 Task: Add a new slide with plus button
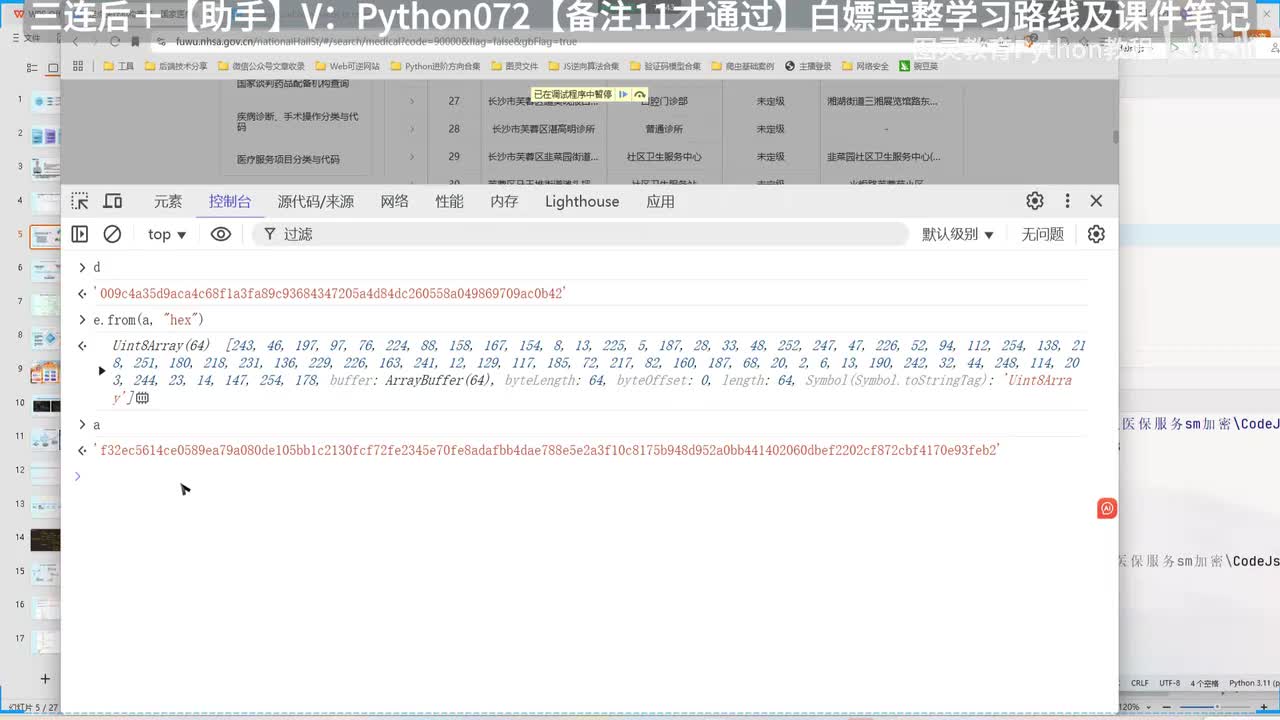coord(44,679)
